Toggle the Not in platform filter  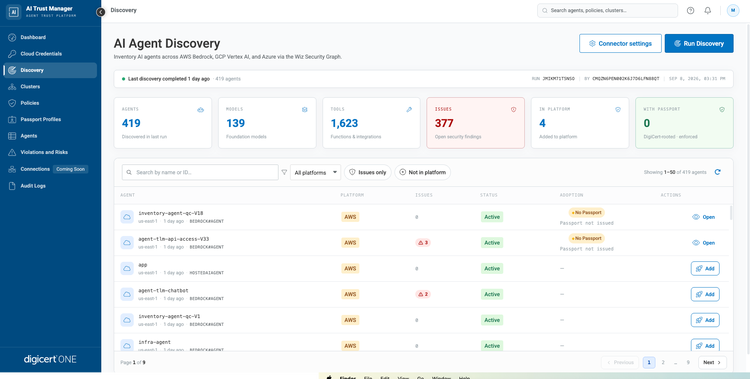coord(422,172)
